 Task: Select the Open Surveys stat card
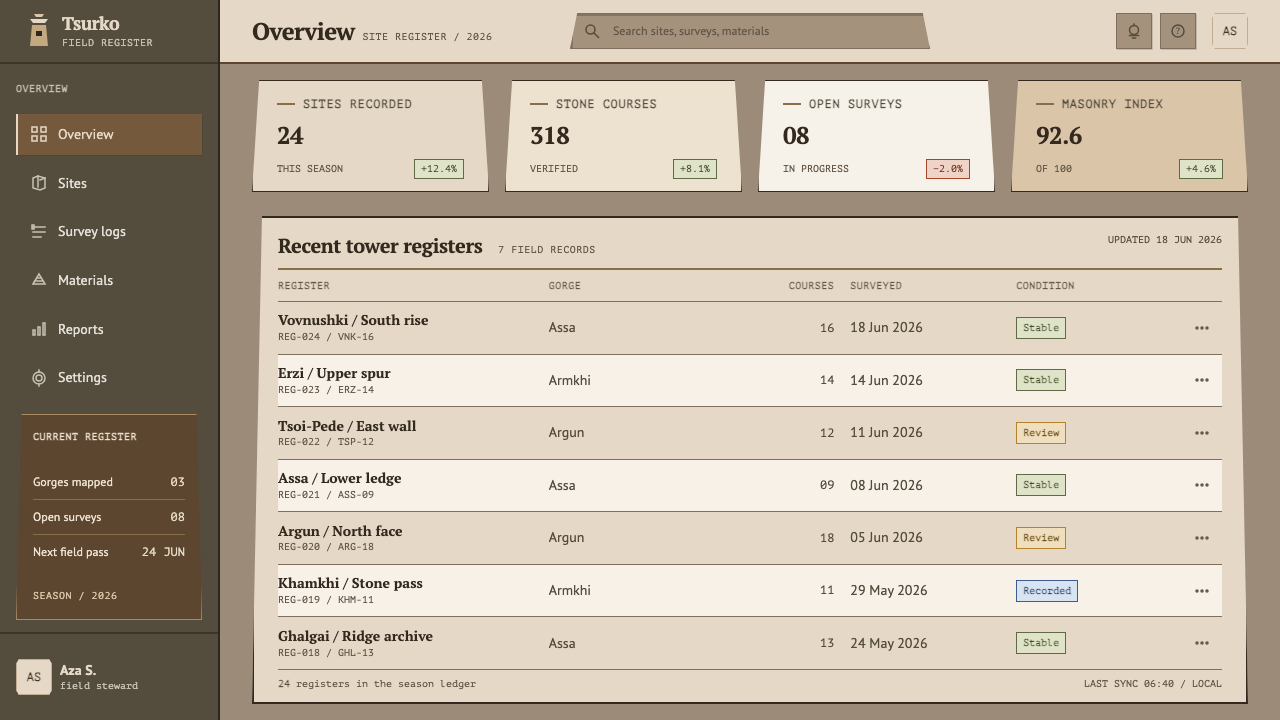tap(876, 136)
